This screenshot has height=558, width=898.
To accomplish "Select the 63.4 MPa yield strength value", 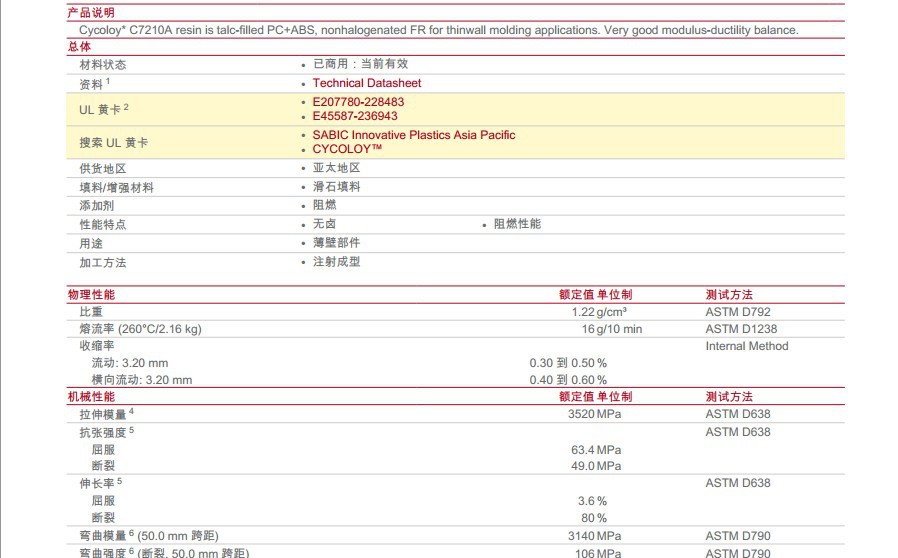I will point(596,449).
